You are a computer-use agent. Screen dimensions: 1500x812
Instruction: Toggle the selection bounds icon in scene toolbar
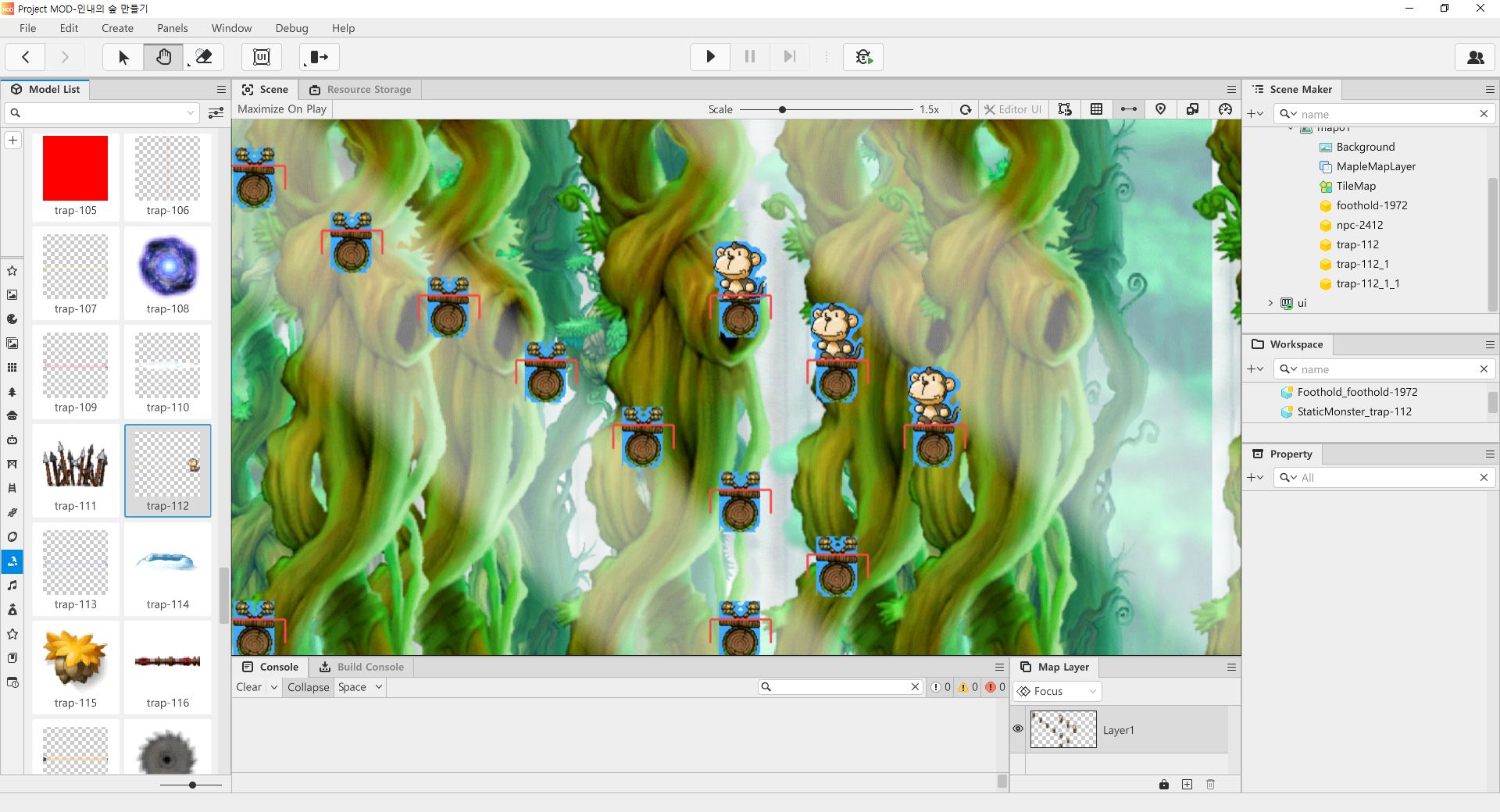click(1065, 109)
